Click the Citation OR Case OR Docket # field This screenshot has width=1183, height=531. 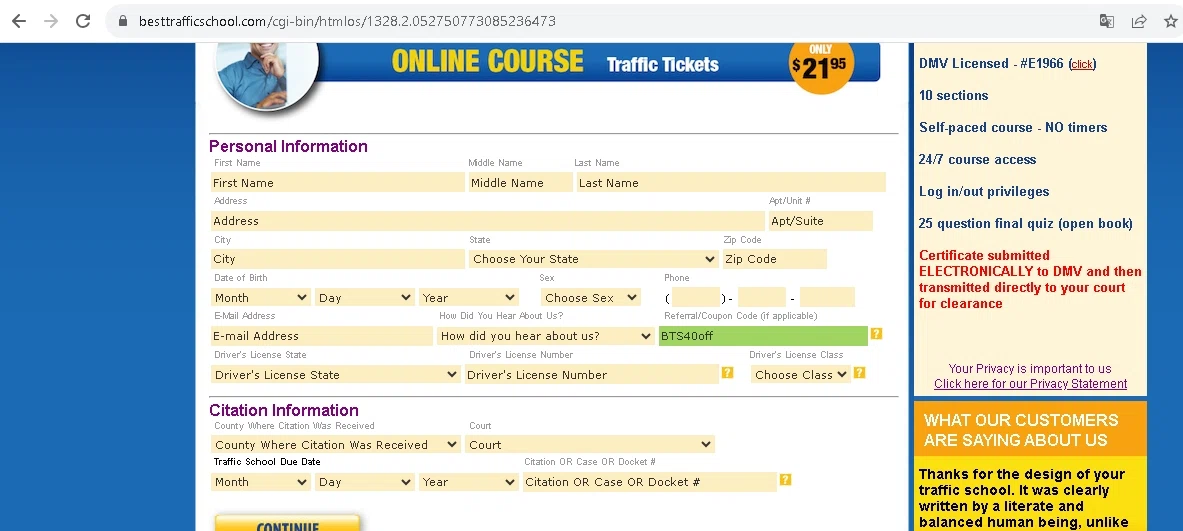point(650,482)
